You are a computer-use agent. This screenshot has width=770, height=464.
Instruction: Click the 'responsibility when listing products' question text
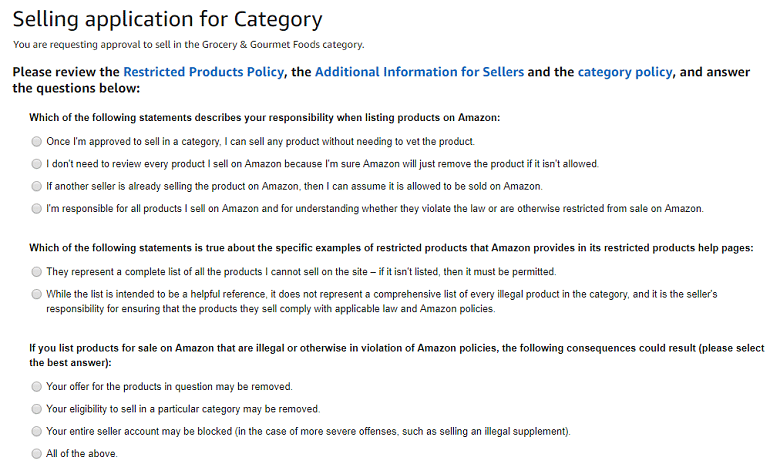(x=265, y=117)
